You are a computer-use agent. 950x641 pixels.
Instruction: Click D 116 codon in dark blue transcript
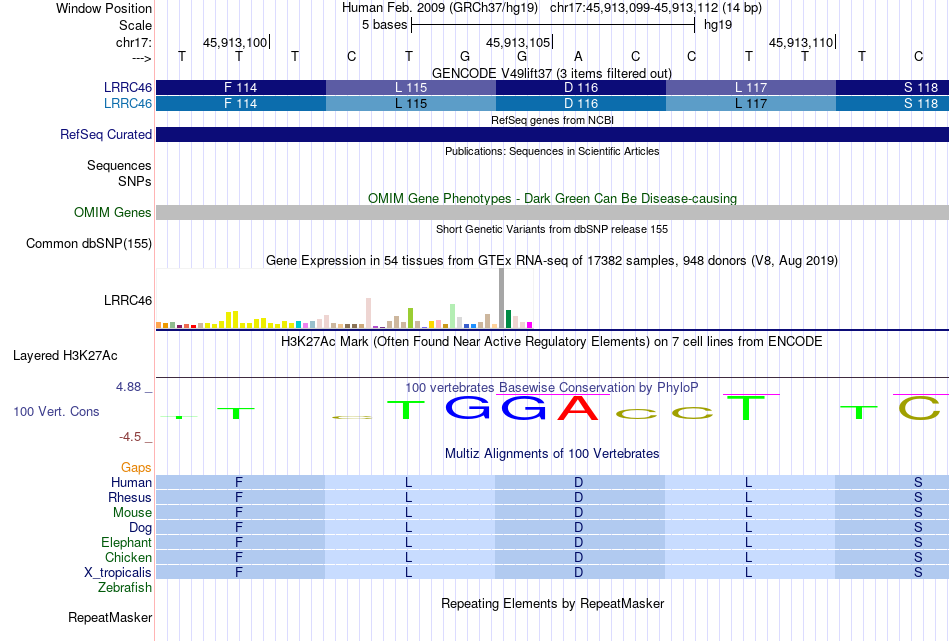[x=581, y=87]
